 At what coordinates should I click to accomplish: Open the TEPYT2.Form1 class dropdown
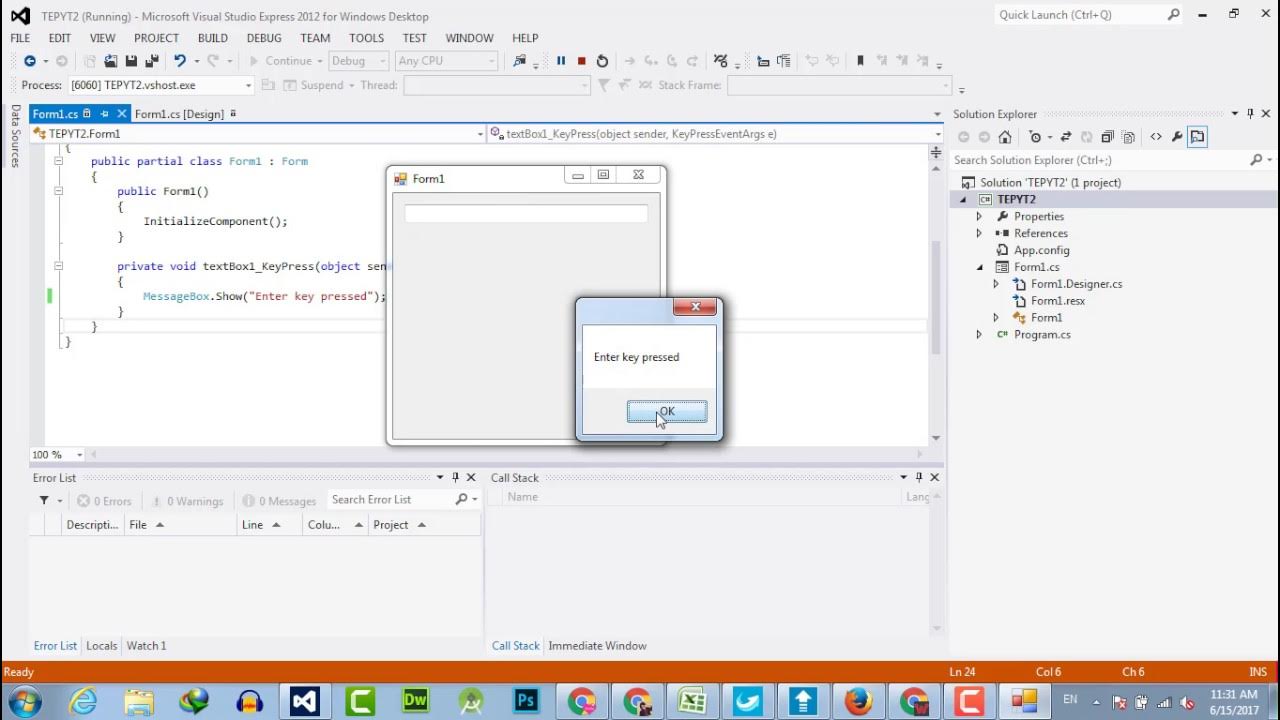tap(480, 134)
